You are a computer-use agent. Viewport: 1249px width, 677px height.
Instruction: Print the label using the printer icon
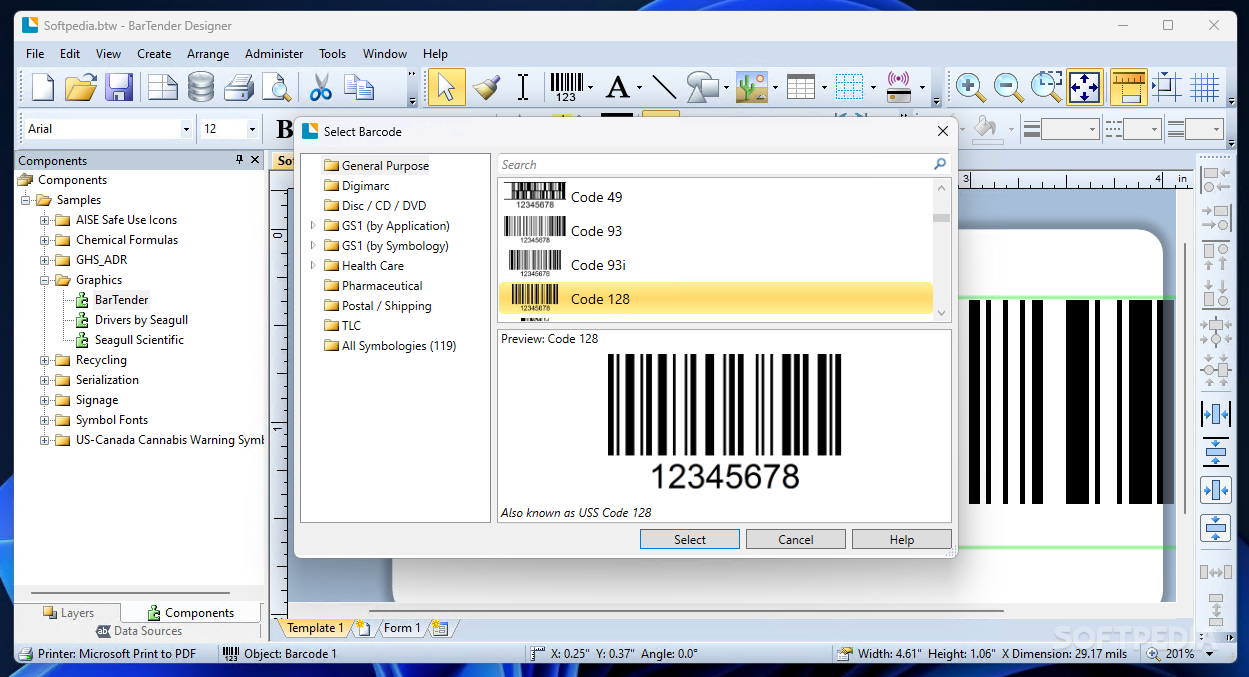[239, 88]
